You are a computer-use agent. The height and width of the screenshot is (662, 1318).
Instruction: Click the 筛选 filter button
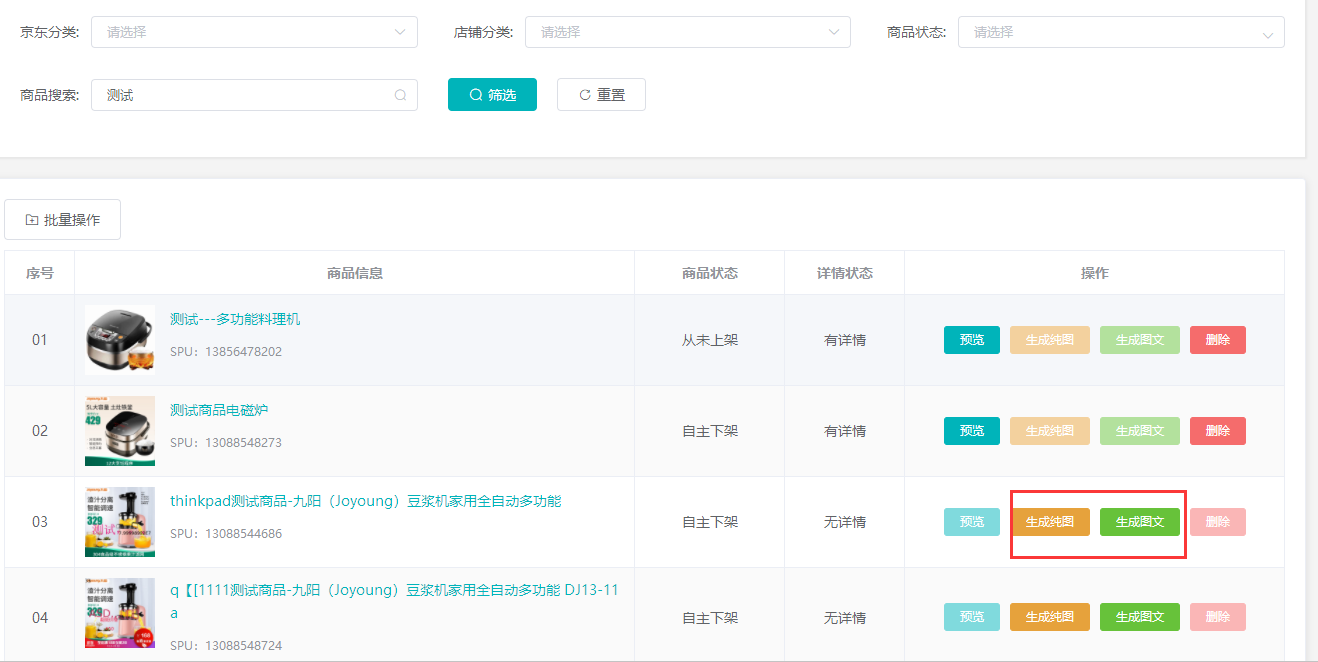coord(492,95)
